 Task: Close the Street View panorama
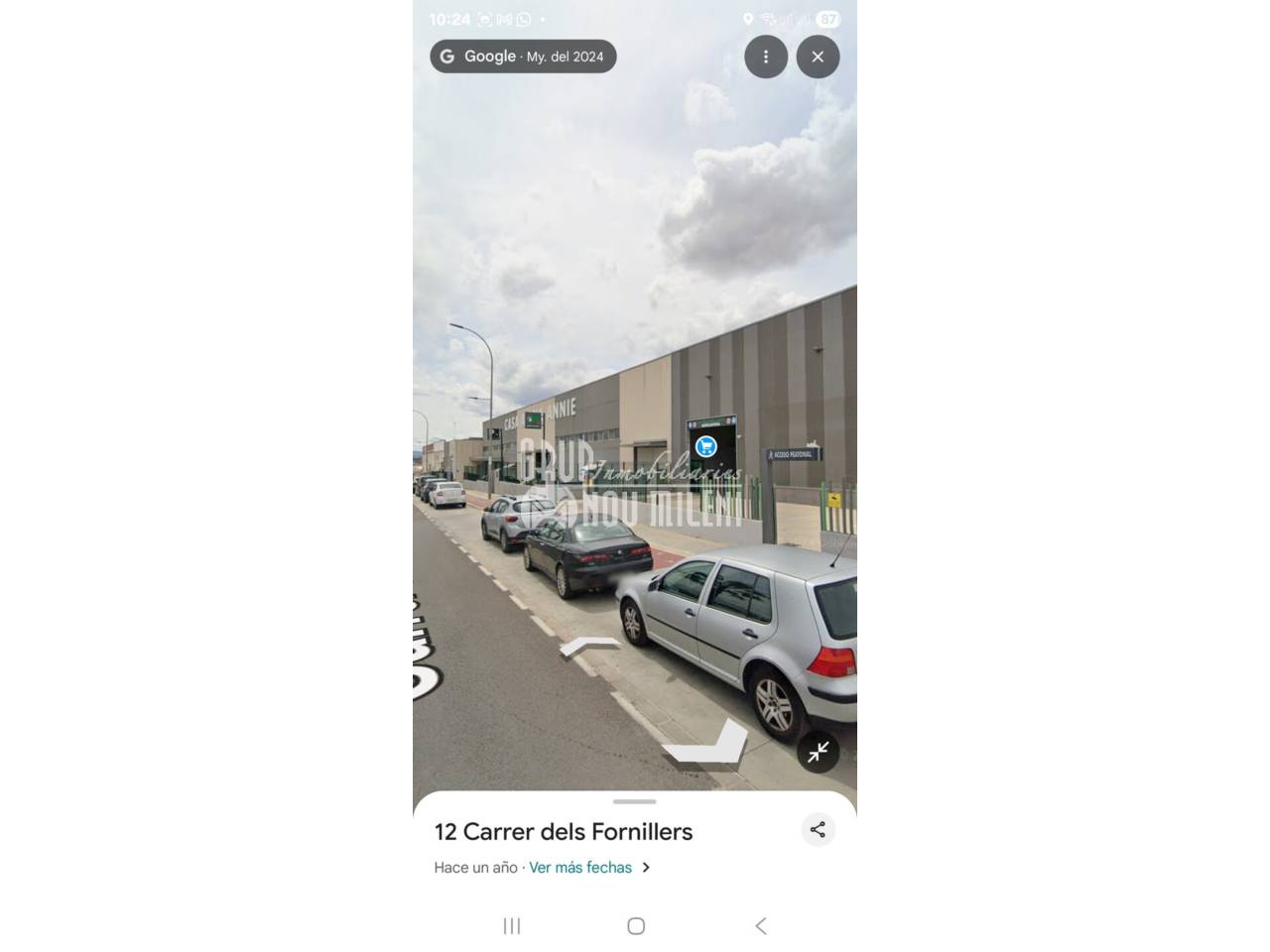(x=818, y=57)
